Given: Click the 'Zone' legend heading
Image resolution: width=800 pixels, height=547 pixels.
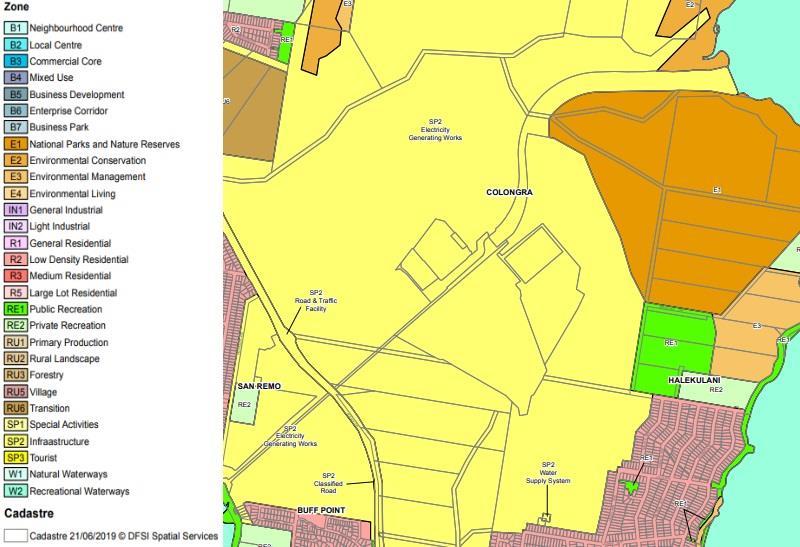Looking at the screenshot, I should coord(16,7).
